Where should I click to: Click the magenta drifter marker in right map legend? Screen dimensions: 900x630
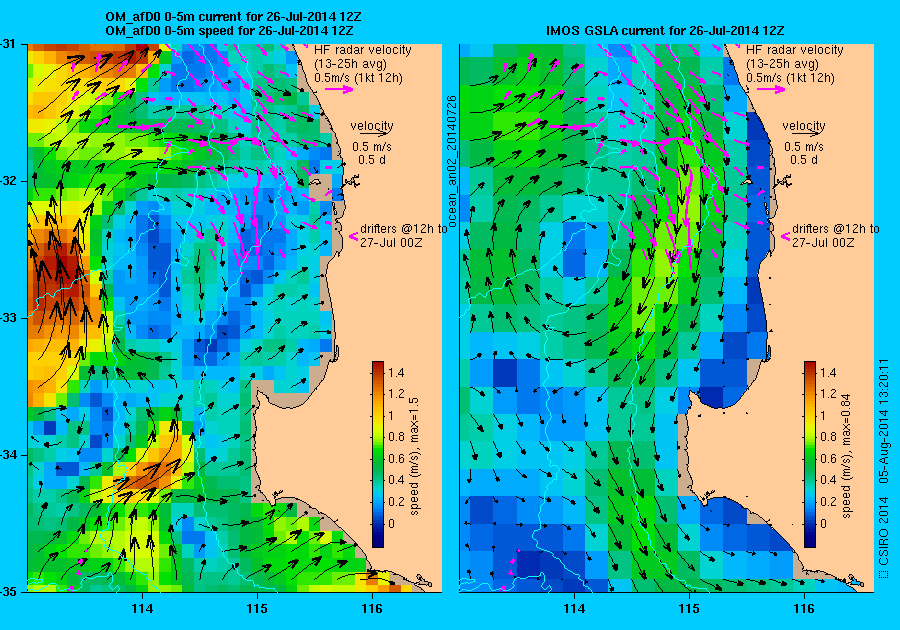[x=785, y=236]
